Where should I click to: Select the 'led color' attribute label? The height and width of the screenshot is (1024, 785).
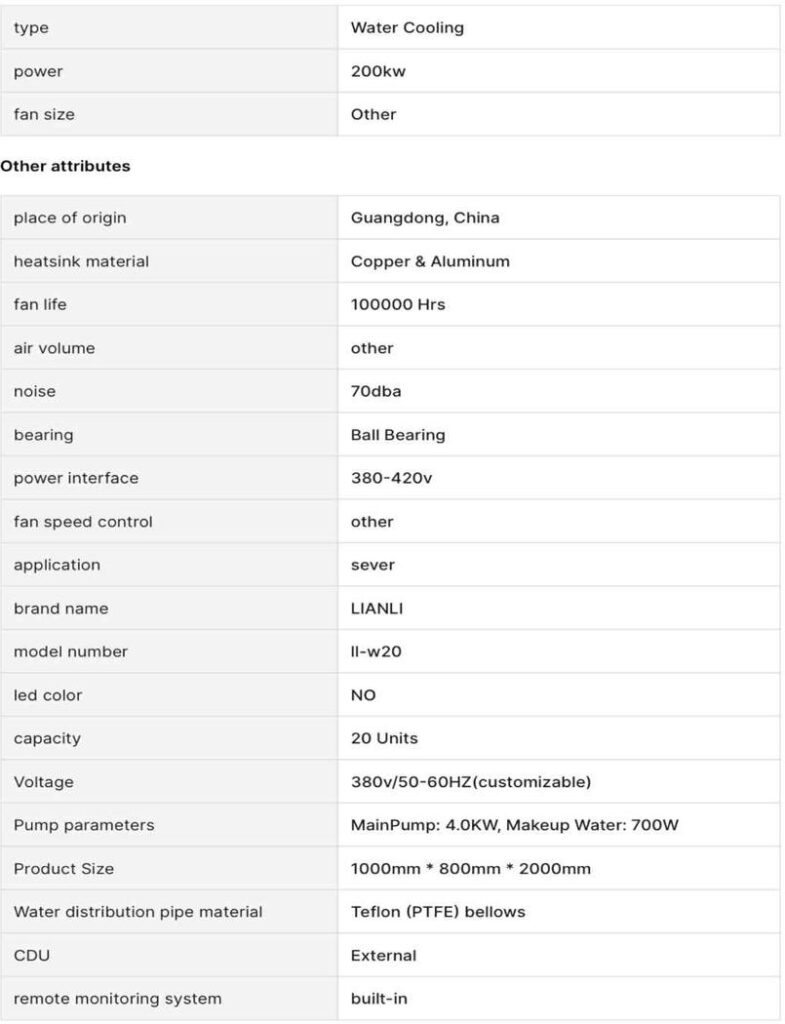tap(48, 695)
